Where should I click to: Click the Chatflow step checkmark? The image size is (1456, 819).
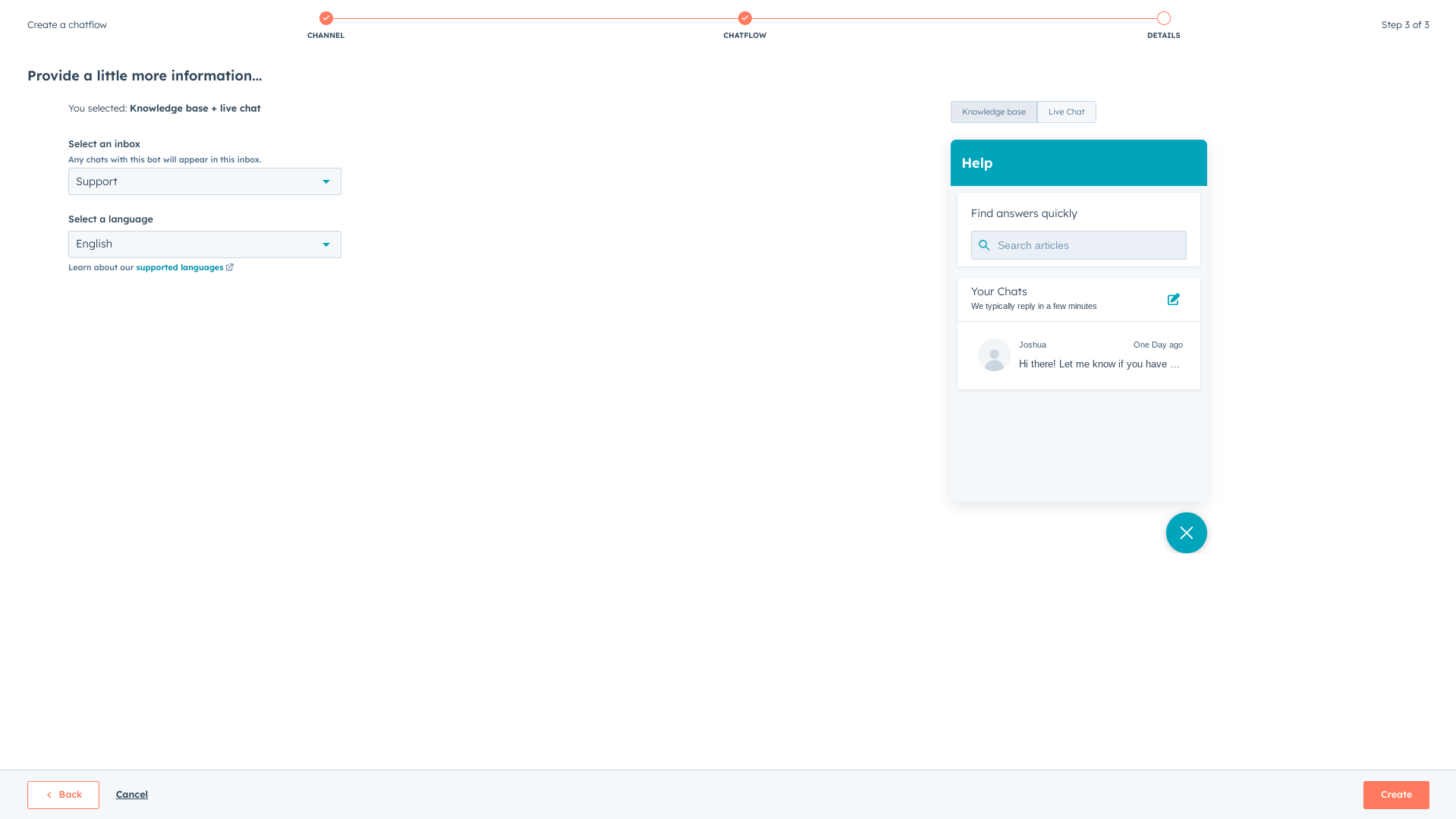(745, 18)
